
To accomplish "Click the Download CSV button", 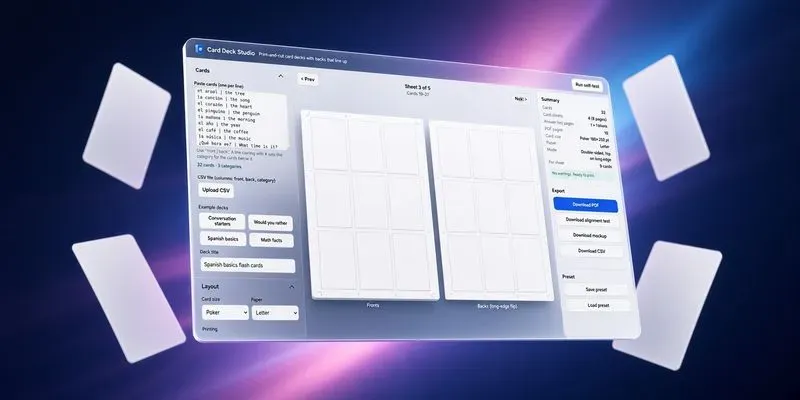I will pyautogui.click(x=592, y=251).
